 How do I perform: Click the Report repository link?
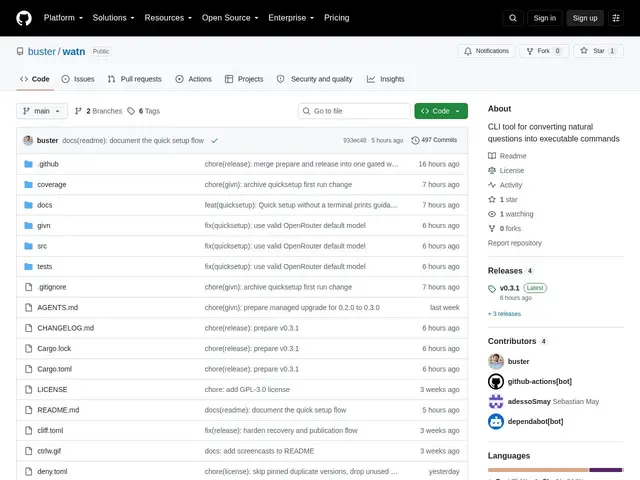click(x=515, y=243)
